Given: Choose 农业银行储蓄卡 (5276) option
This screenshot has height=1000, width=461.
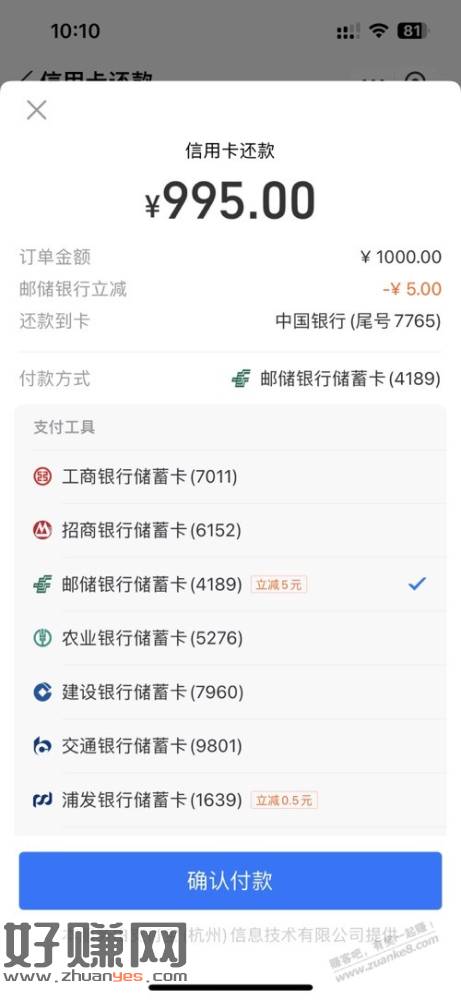Looking at the screenshot, I should pos(230,638).
